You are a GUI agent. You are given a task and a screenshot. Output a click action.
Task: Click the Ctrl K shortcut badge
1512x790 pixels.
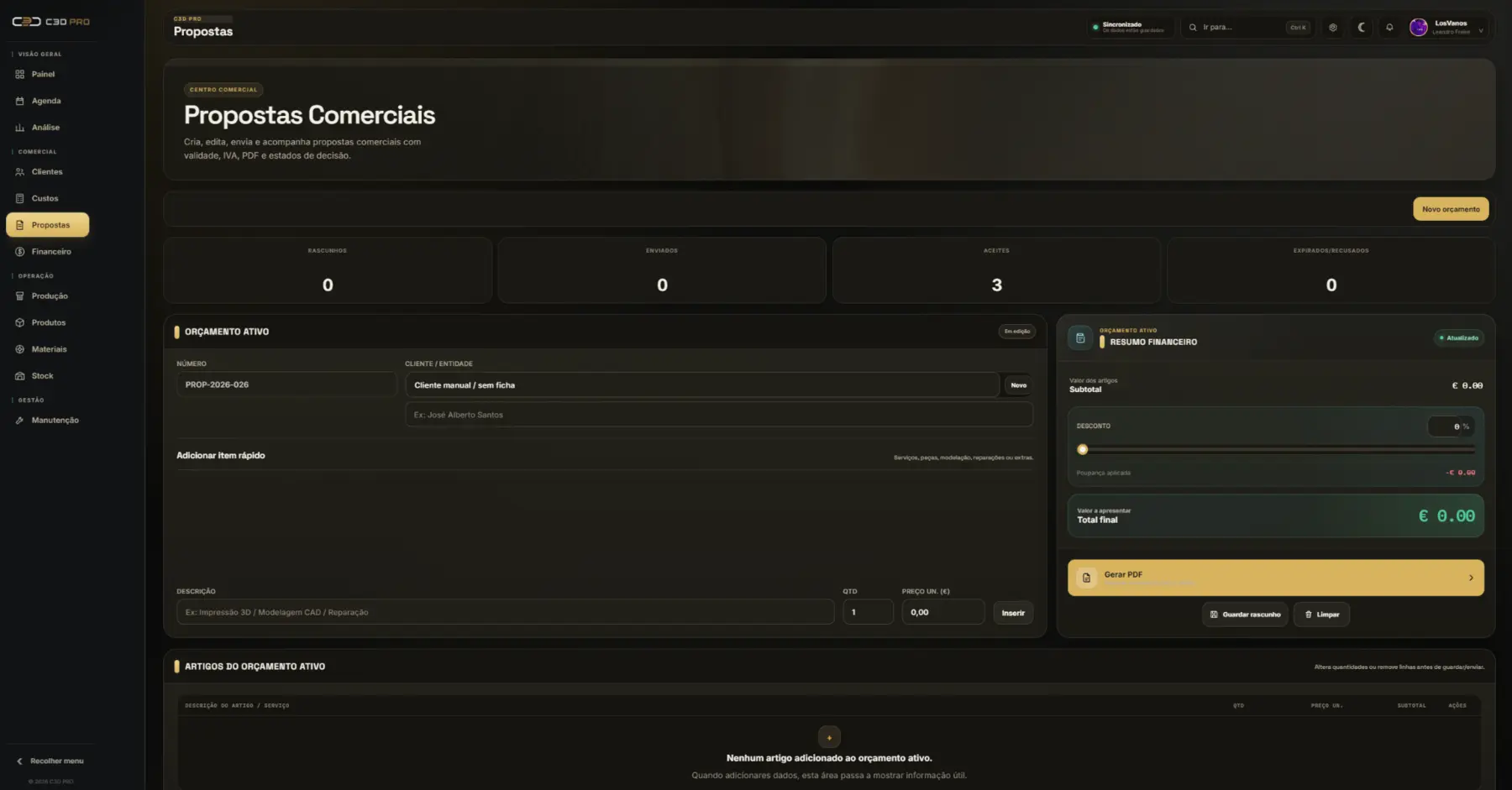pos(1298,28)
